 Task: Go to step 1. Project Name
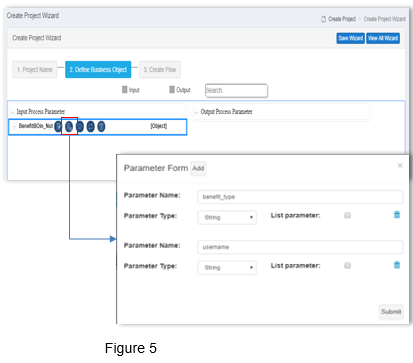tap(35, 70)
